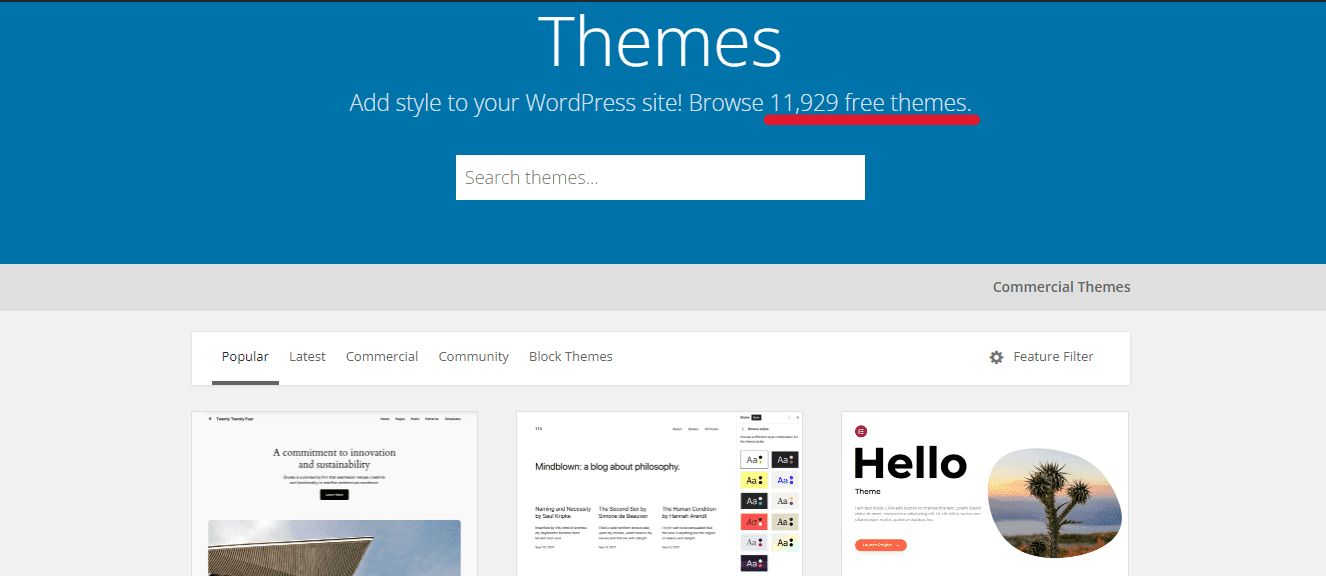
Task: Select the white Aa style swatch with border
Action: (754, 460)
